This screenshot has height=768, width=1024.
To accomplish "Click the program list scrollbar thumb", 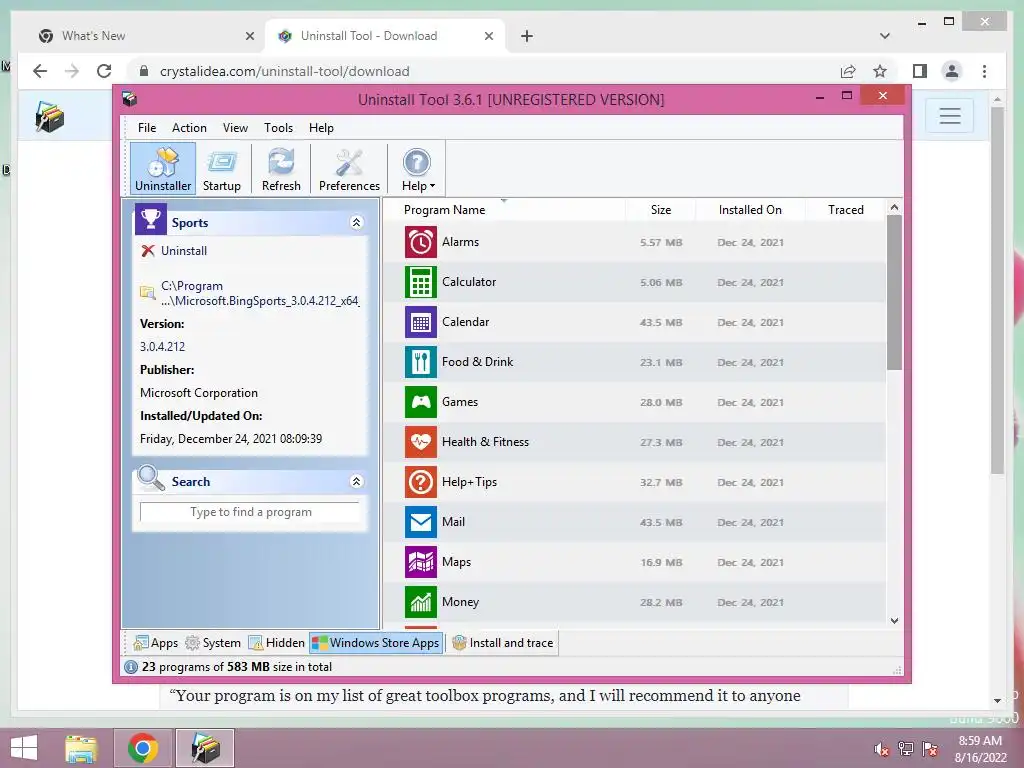I will (894, 293).
